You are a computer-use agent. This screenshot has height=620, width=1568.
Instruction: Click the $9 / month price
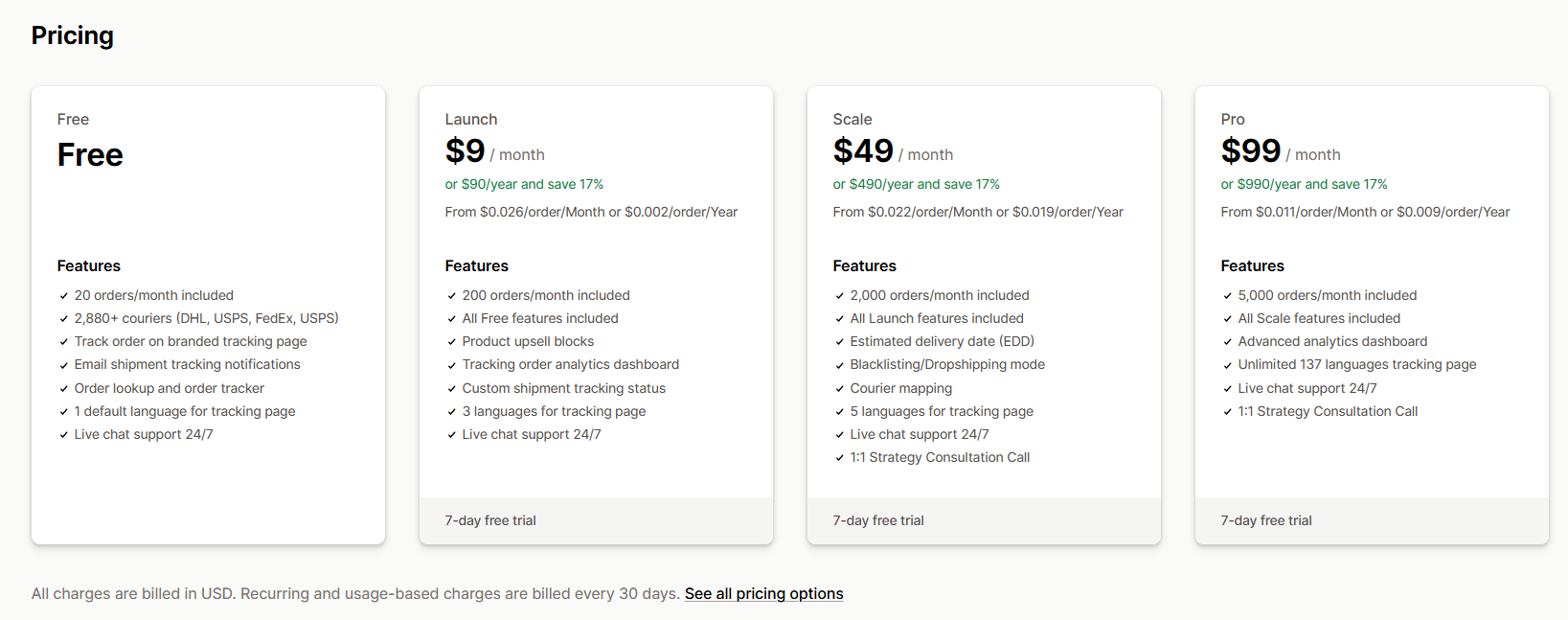(494, 151)
